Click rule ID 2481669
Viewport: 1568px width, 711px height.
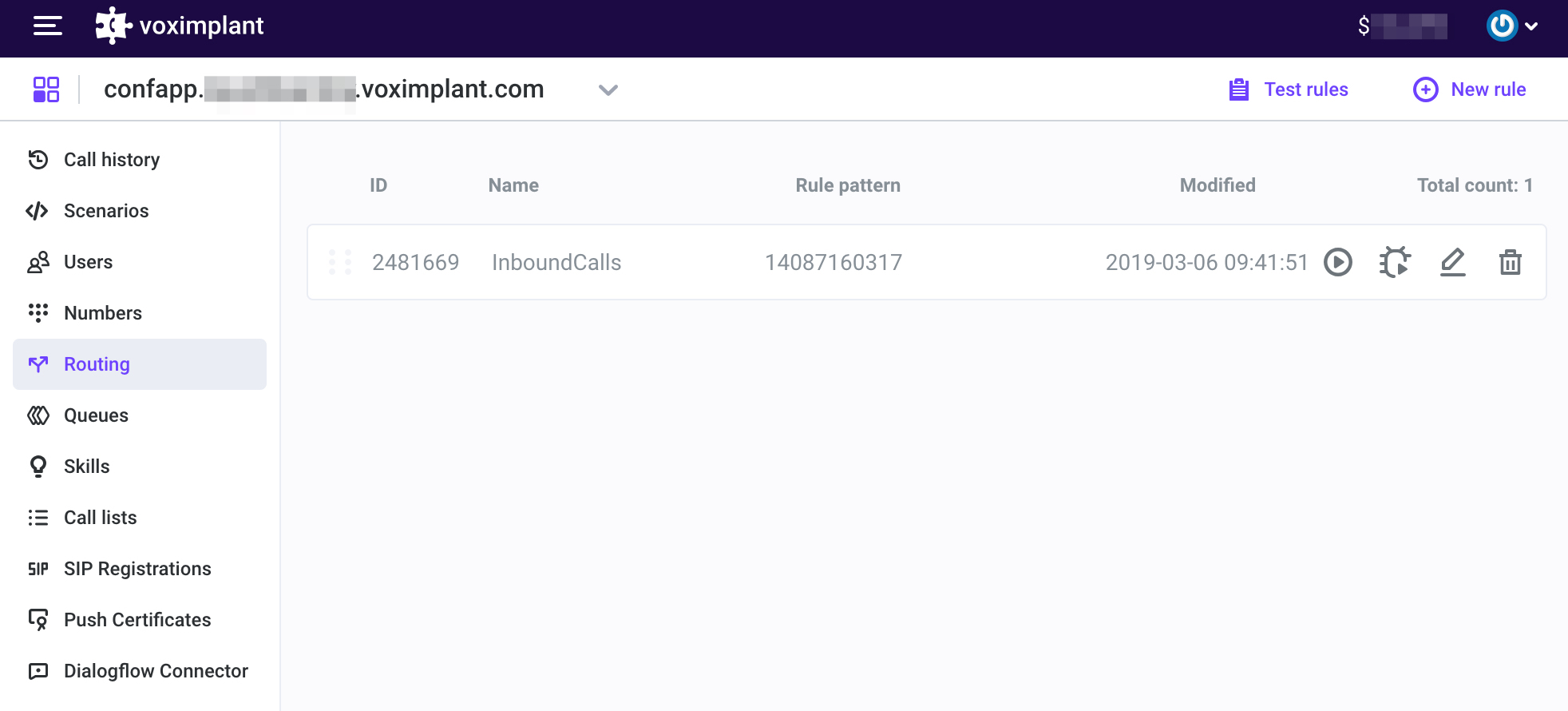[x=416, y=262]
